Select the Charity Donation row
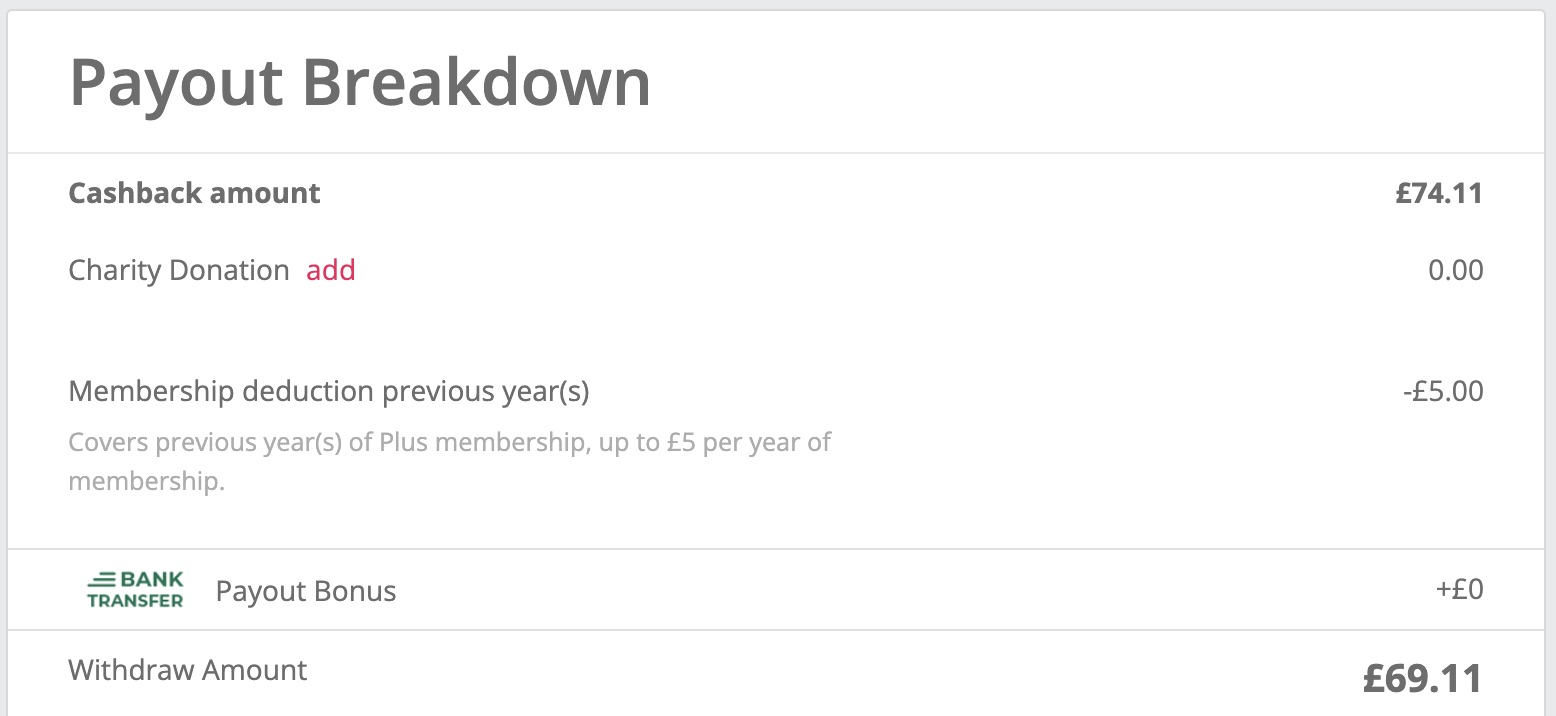The width and height of the screenshot is (1556, 716). 178,269
